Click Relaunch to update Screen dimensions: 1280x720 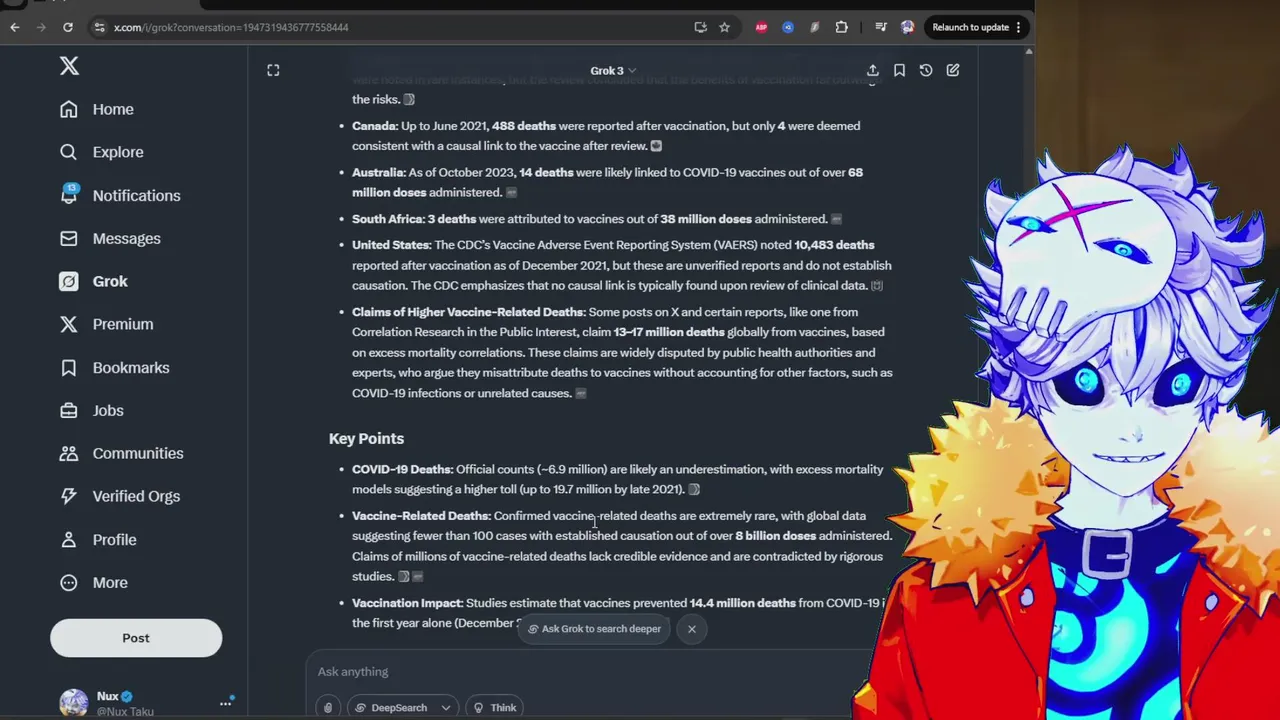tap(977, 27)
